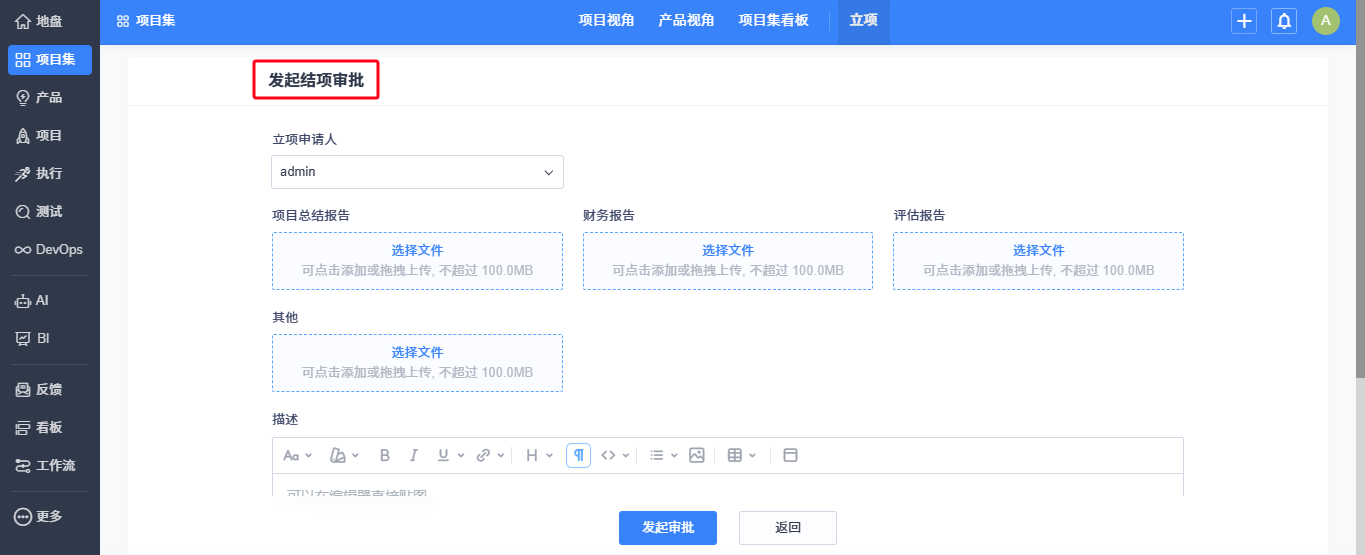
Task: Click the 更多 item in sidebar
Action: [x=50, y=516]
